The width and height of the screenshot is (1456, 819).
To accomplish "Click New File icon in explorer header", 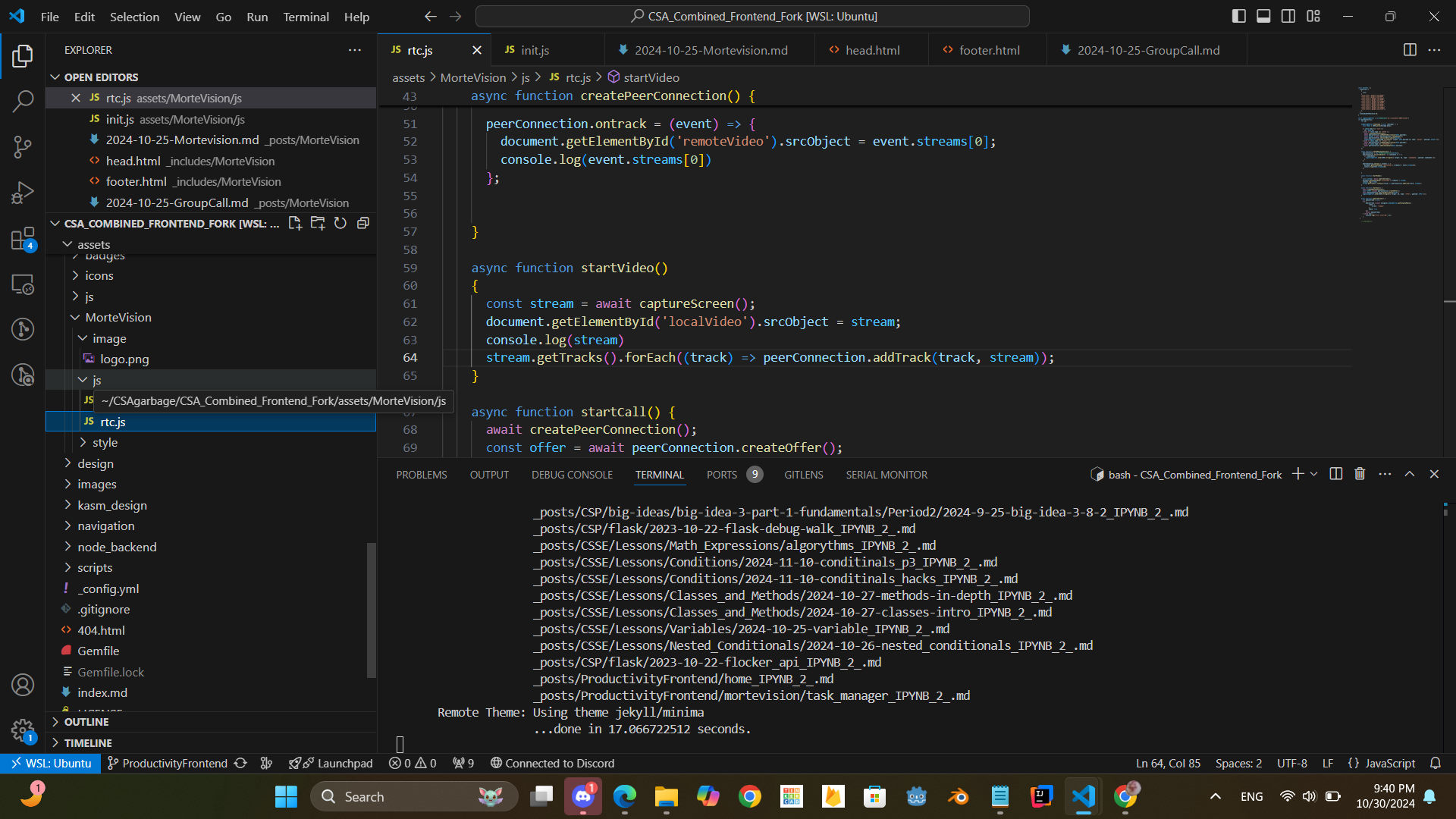I will [x=295, y=223].
